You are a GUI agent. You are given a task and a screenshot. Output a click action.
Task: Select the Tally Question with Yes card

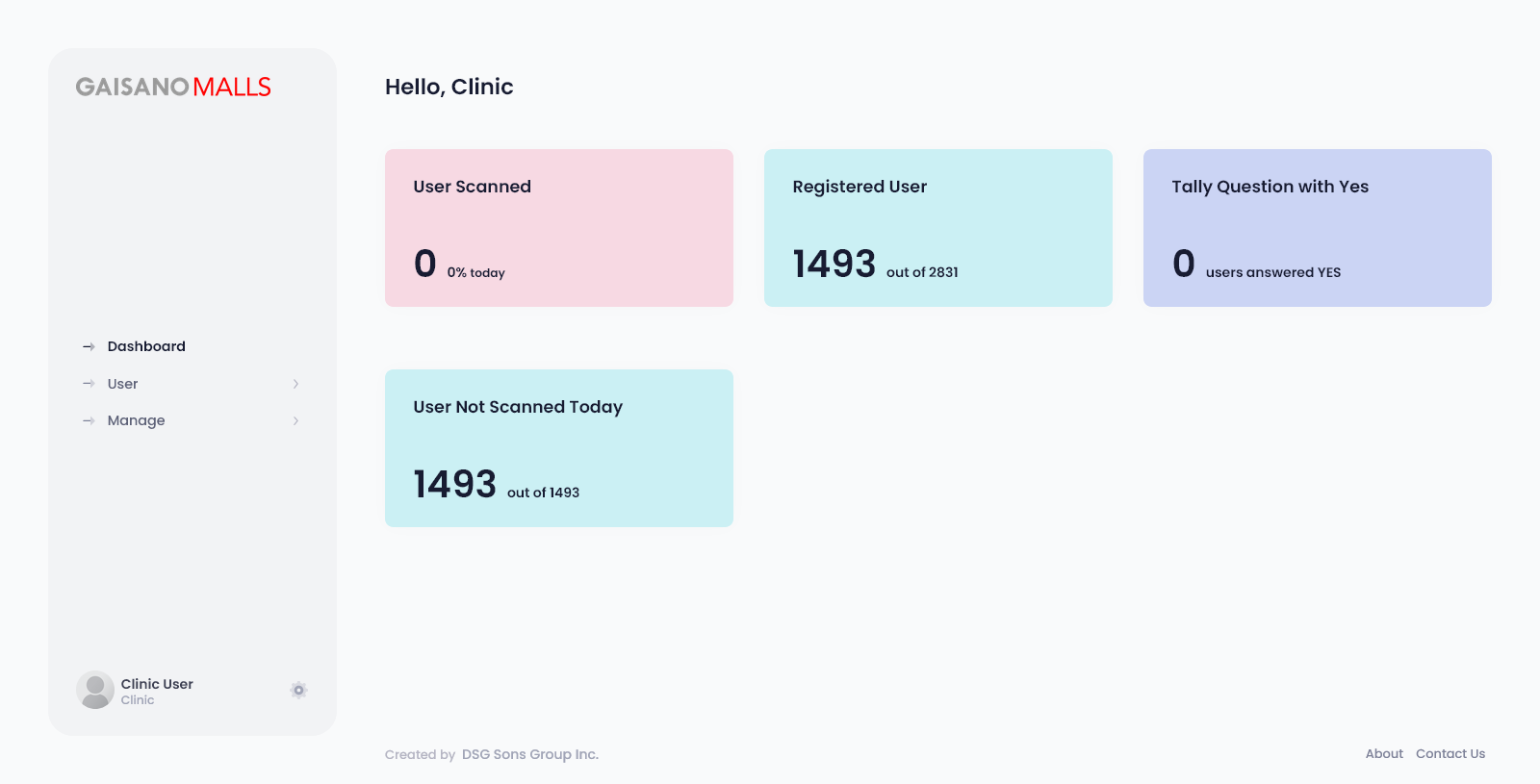coord(1318,228)
